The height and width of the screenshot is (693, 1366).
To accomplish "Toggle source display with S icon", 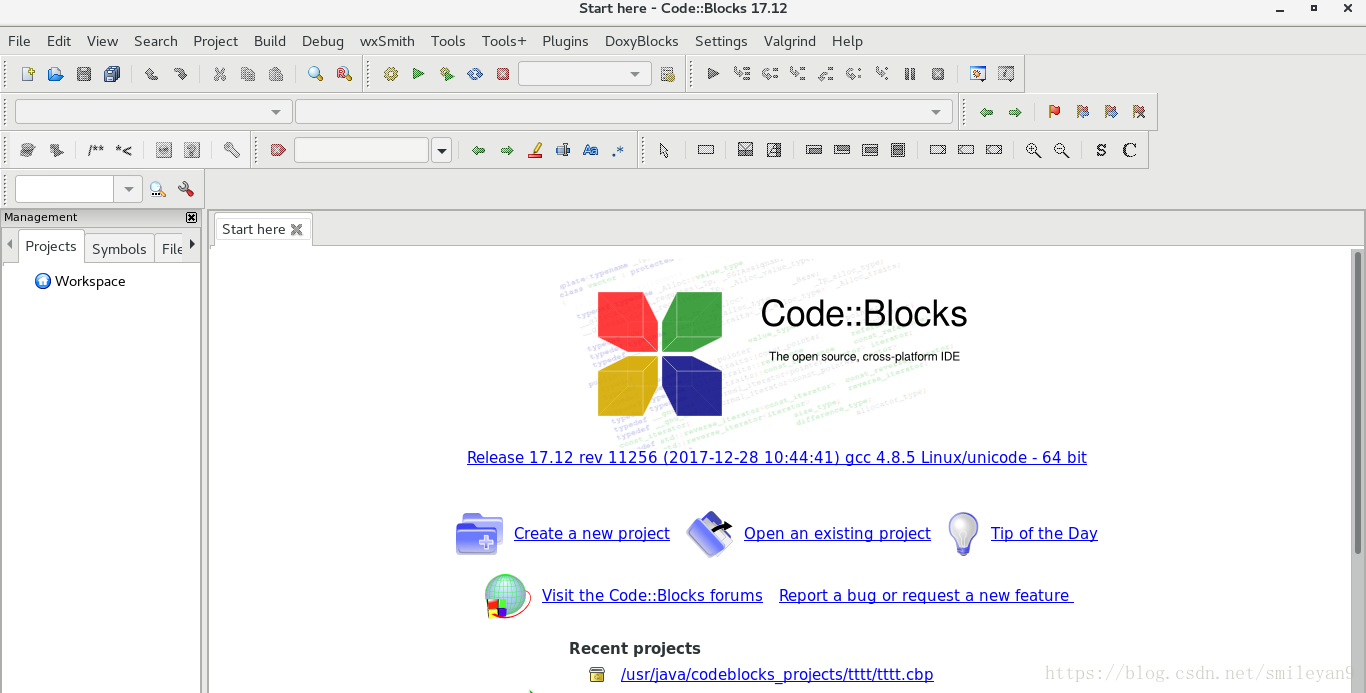I will tap(1101, 150).
